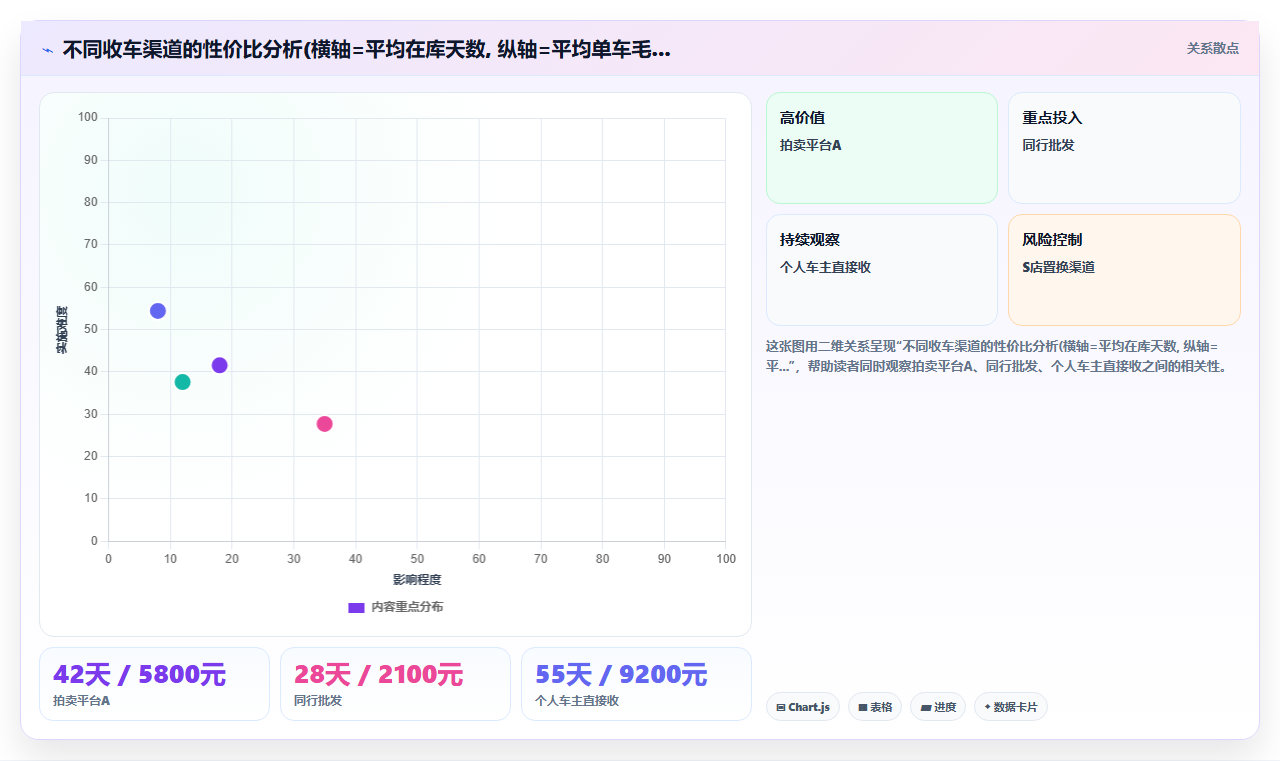Click the purple 内容重点分布 legend swatch
1280x761 pixels.
[x=356, y=607]
